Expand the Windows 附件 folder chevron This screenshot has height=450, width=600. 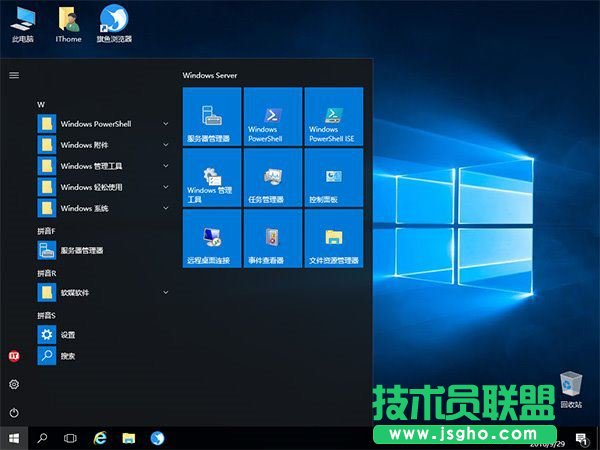[x=166, y=145]
